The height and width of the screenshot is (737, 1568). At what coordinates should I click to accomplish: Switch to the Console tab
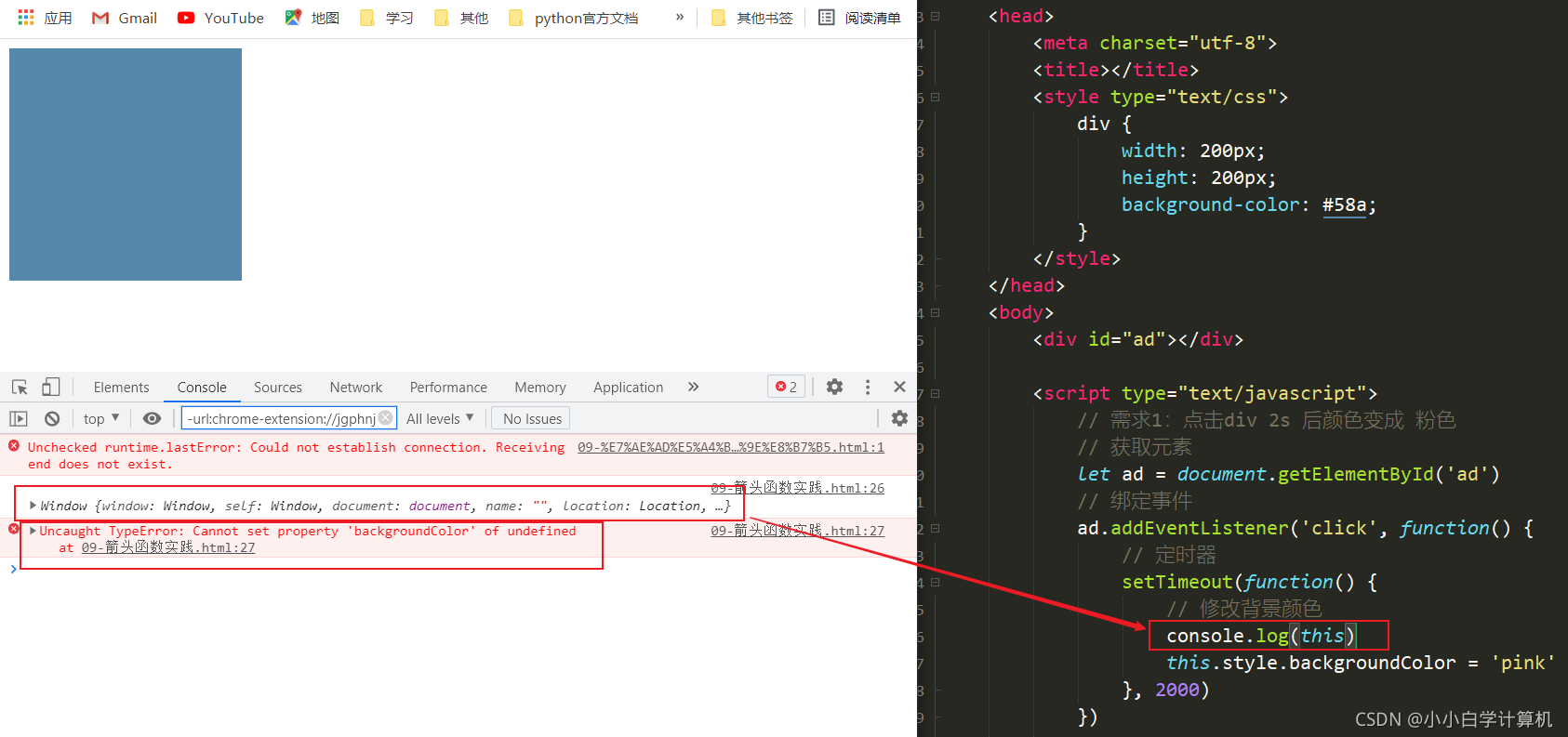[202, 388]
